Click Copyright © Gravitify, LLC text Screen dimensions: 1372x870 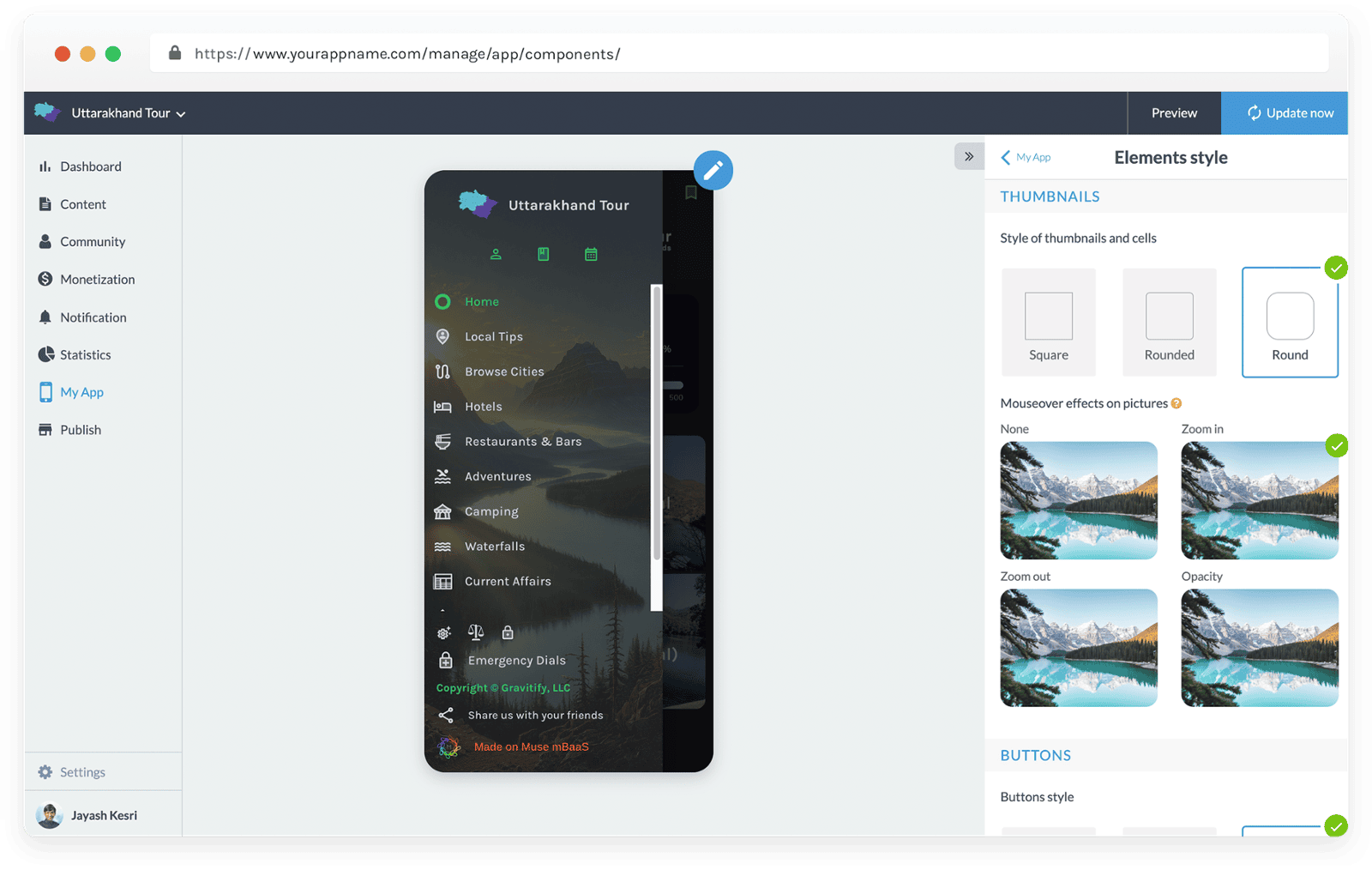click(x=503, y=687)
